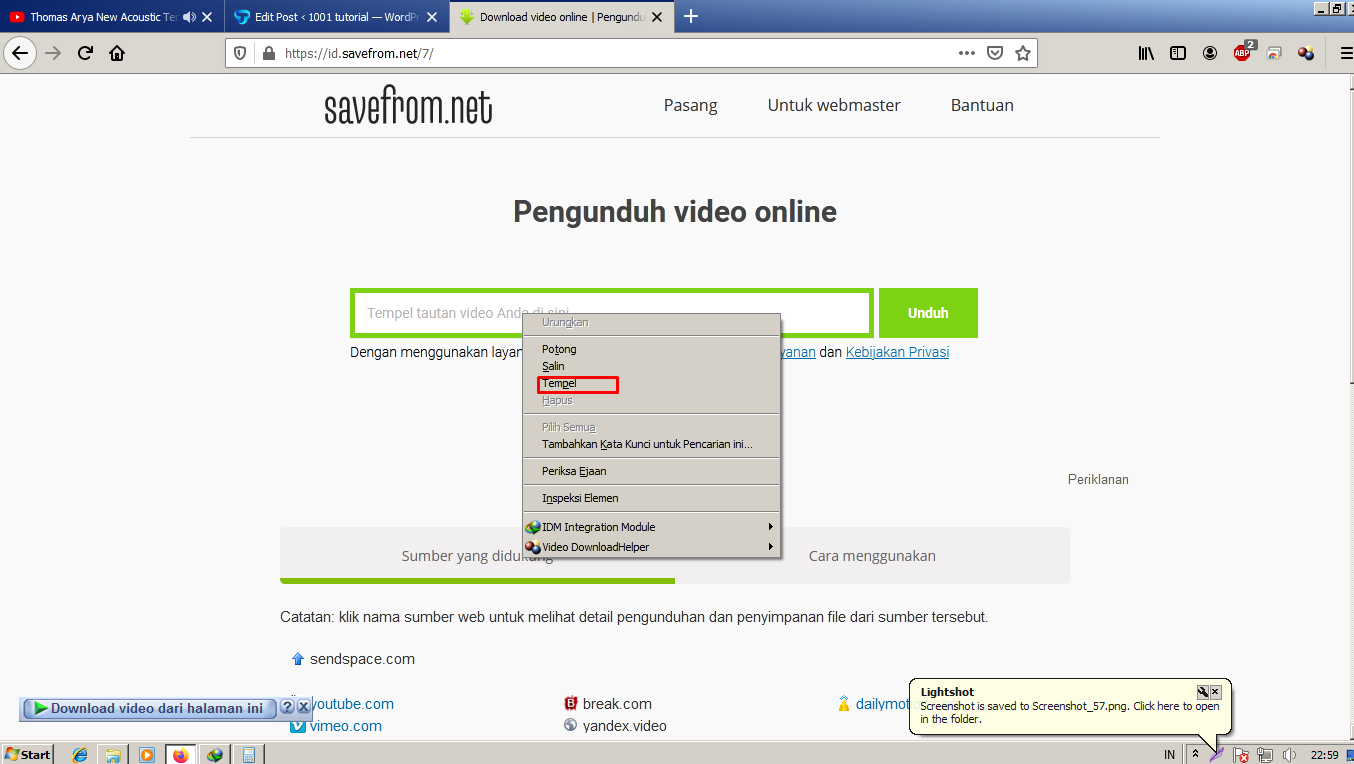
Task: Open the youtube.com source link
Action: coord(352,704)
